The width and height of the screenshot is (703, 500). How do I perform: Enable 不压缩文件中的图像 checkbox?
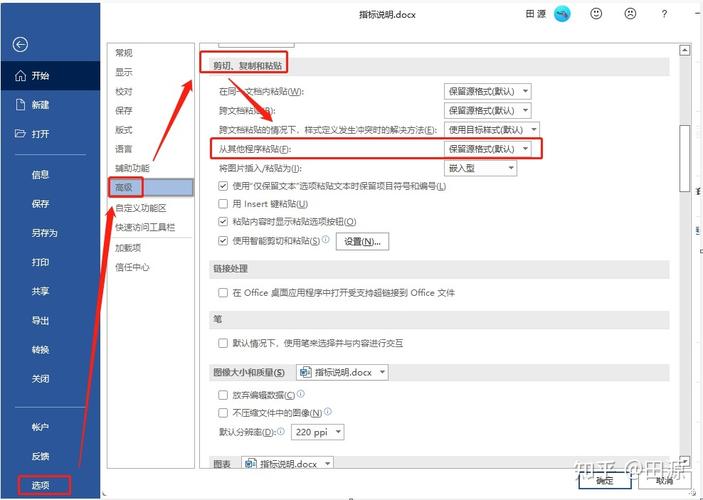[223, 413]
